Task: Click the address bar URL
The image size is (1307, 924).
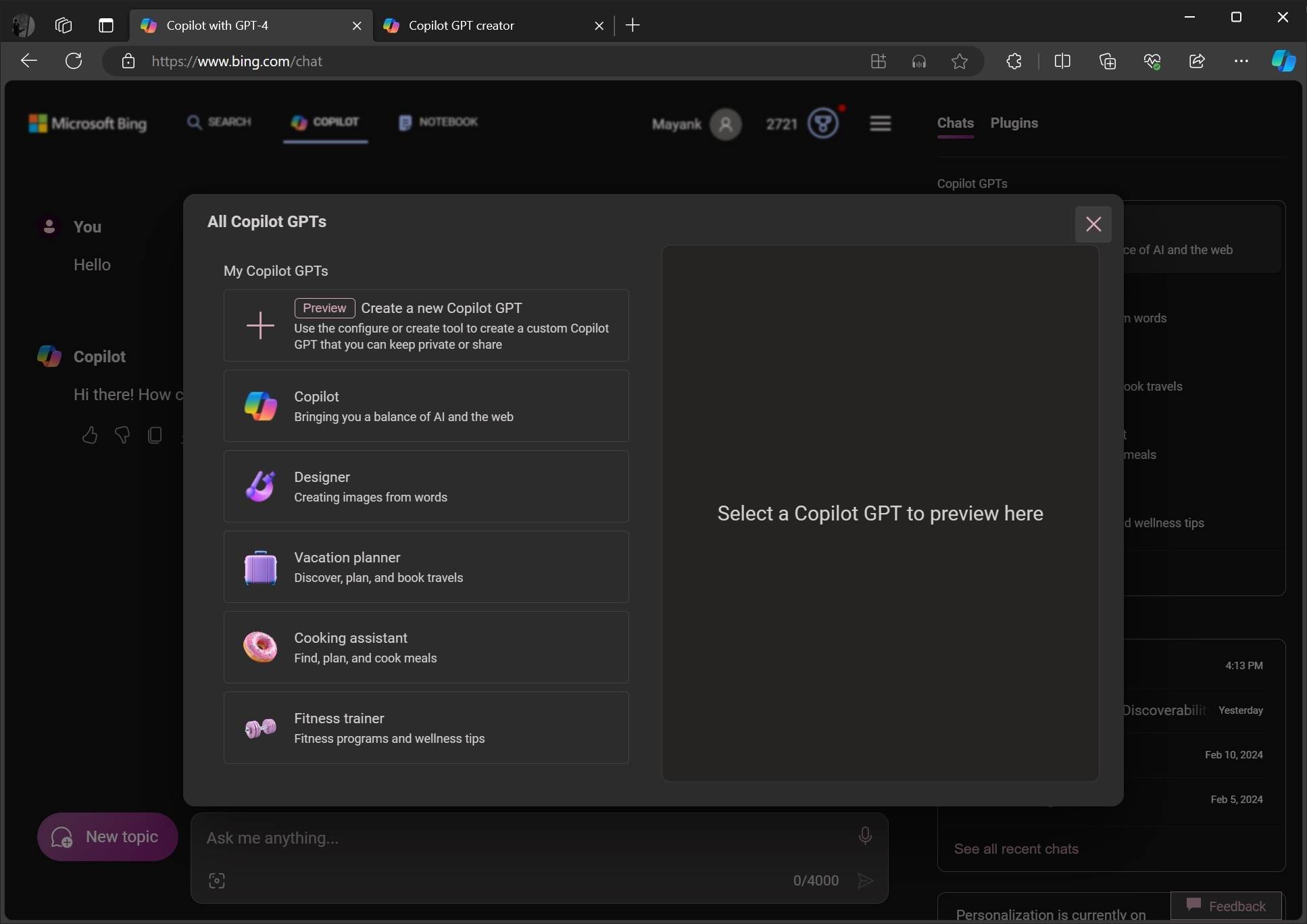Action: click(237, 62)
